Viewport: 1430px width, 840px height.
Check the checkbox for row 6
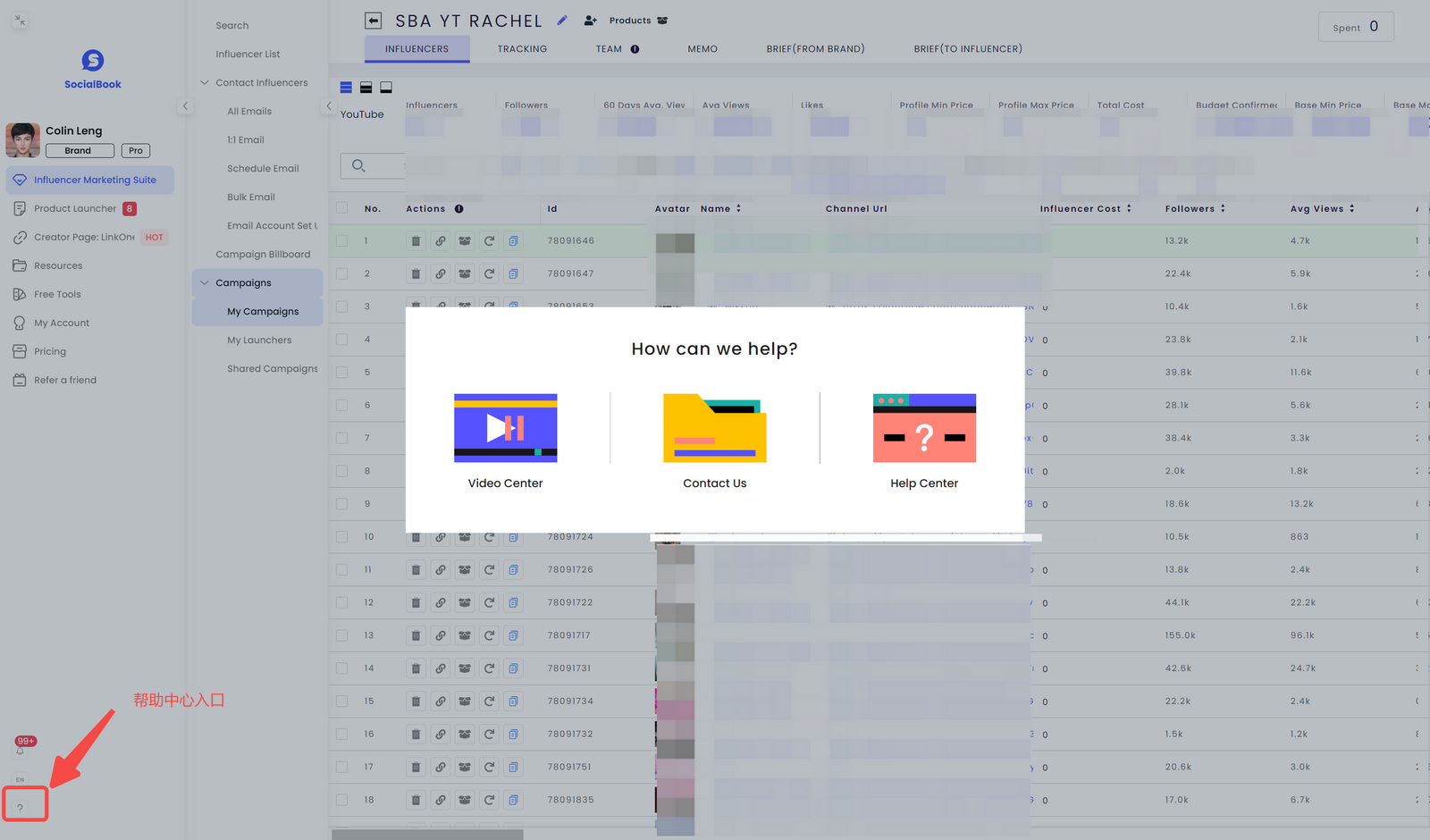click(341, 406)
